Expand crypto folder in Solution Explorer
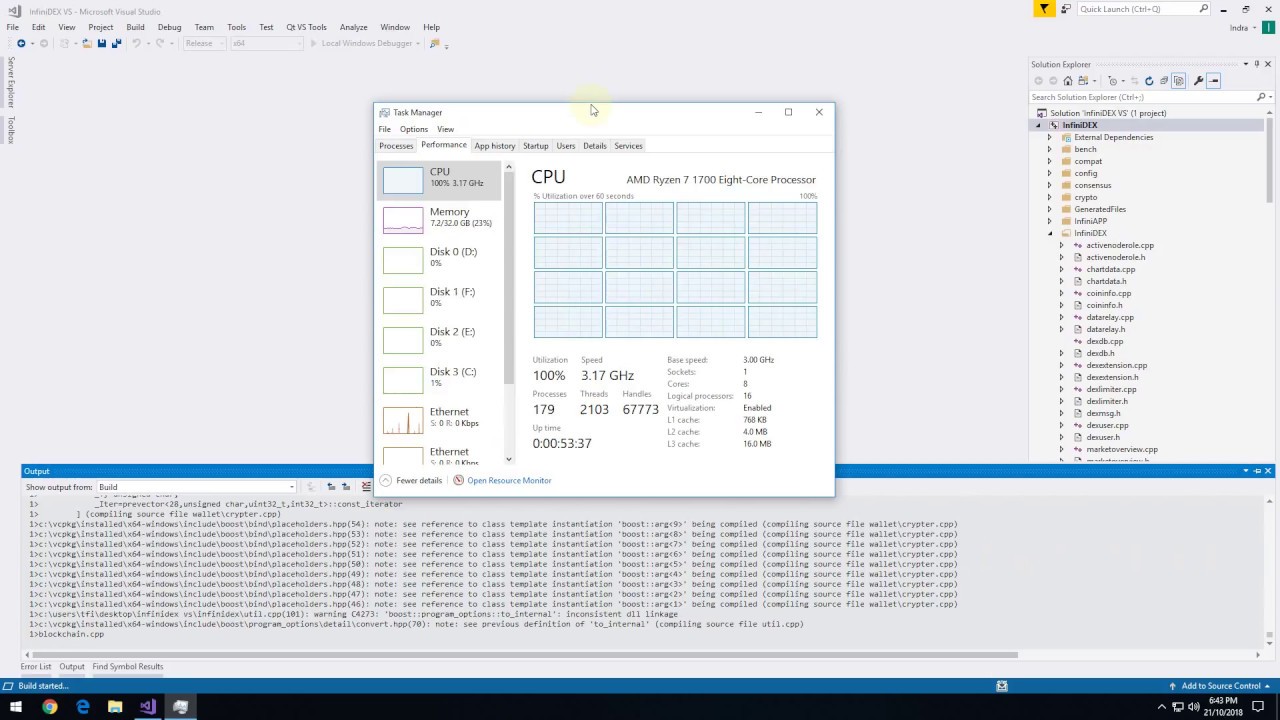 point(1049,197)
